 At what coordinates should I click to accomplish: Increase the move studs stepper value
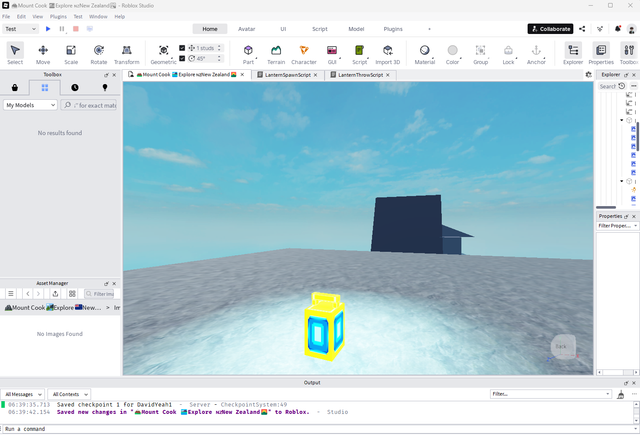[219, 46]
